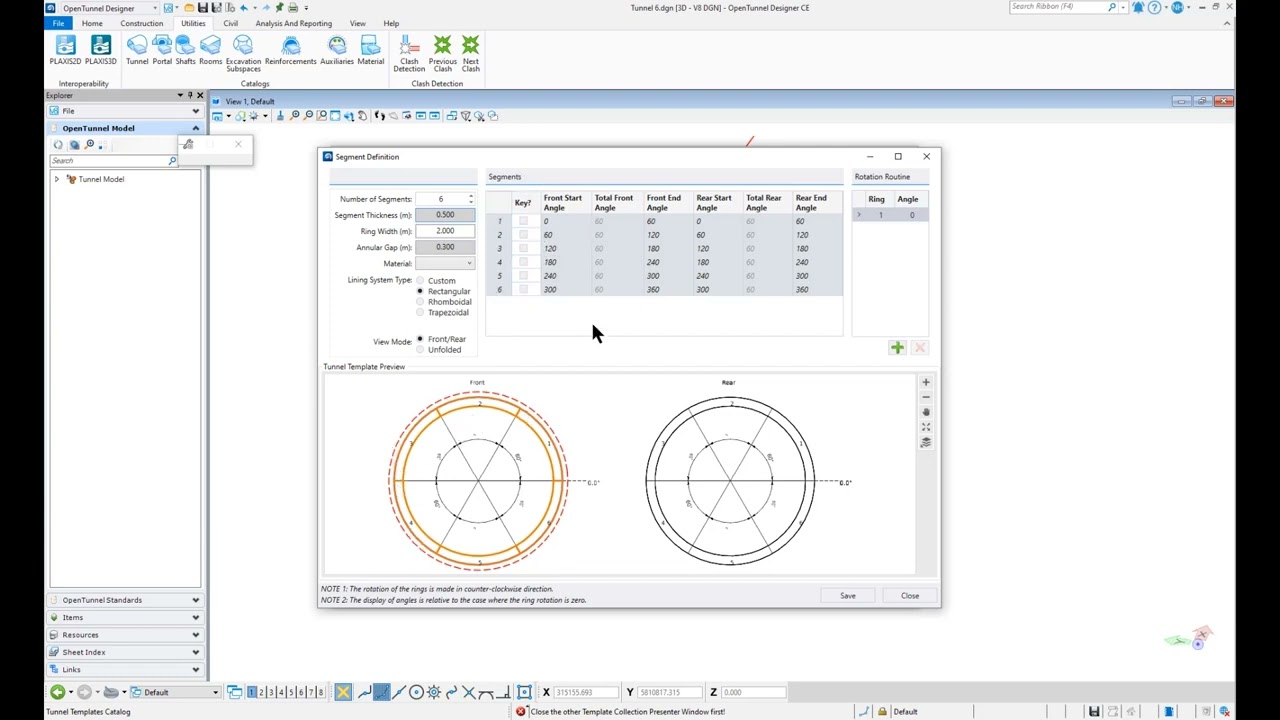This screenshot has height=720, width=1280.
Task: Open the Help ribbon tab
Action: (x=391, y=23)
